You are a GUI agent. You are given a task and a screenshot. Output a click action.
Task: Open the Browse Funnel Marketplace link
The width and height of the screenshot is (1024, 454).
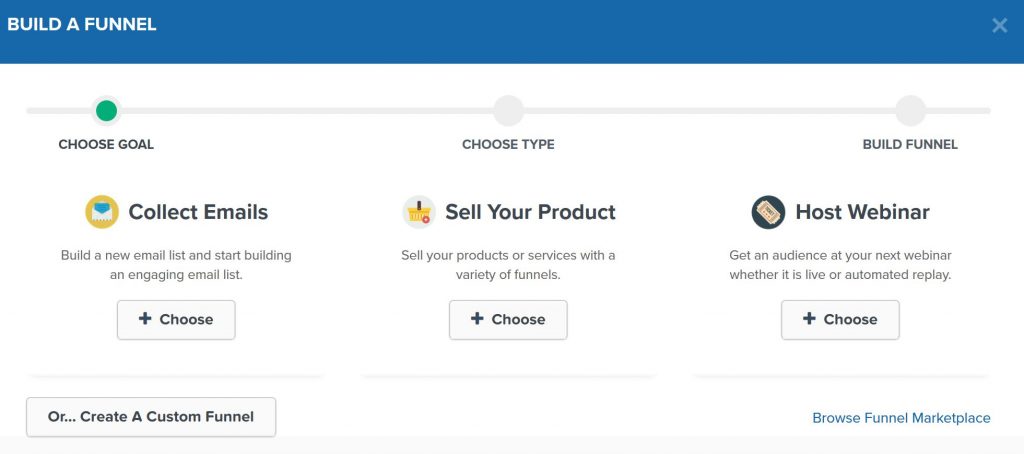[x=901, y=418]
